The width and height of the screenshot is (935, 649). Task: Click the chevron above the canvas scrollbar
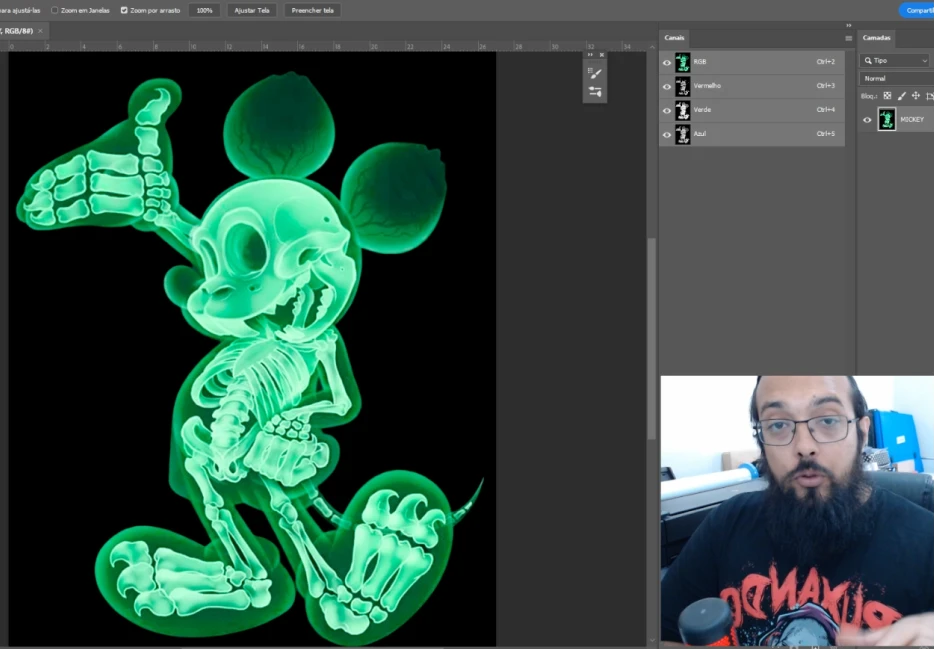tap(651, 46)
